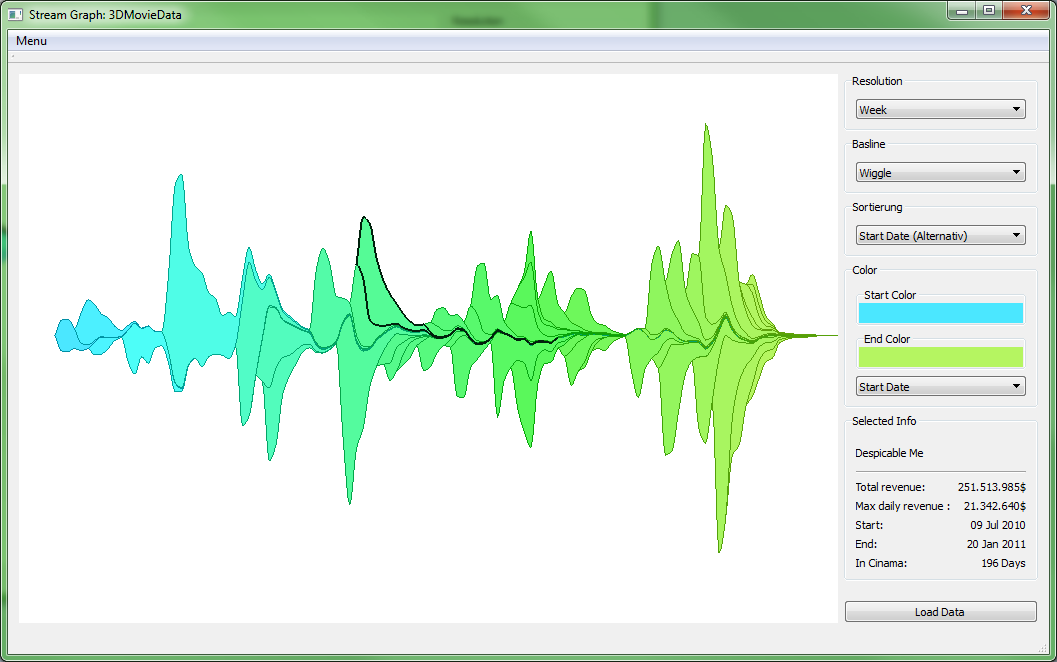Pick the cyan Start Color swatch

(x=940, y=313)
